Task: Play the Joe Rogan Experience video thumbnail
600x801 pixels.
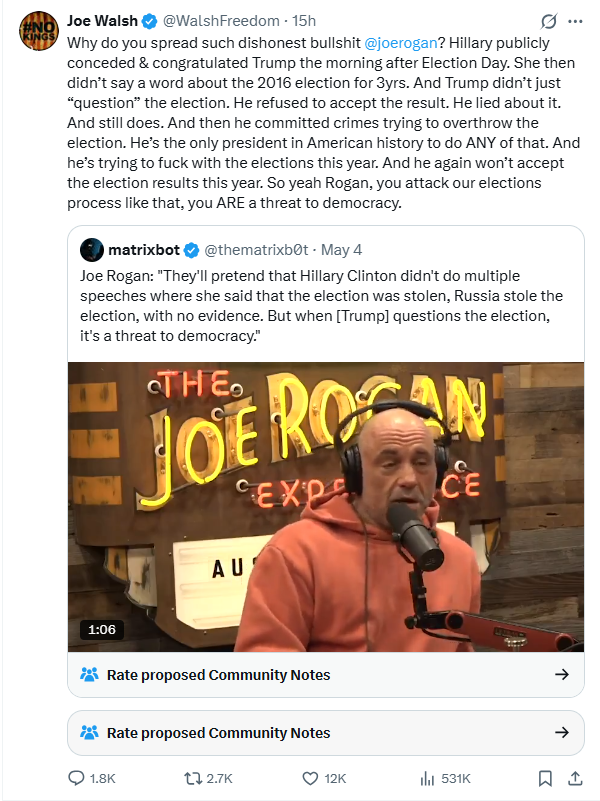Action: (x=326, y=507)
